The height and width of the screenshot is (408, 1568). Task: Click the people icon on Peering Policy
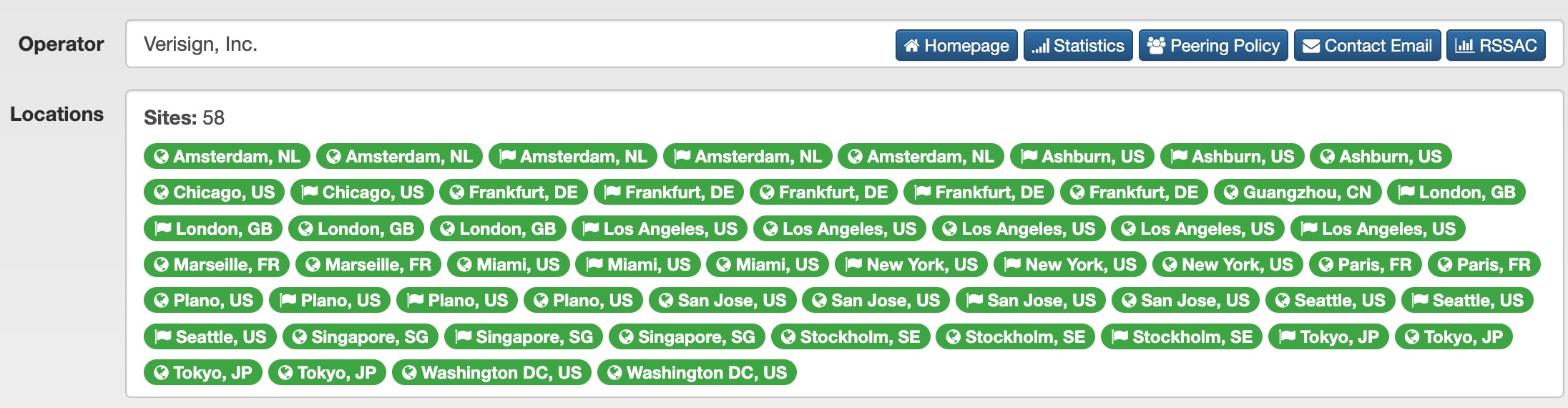1156,46
